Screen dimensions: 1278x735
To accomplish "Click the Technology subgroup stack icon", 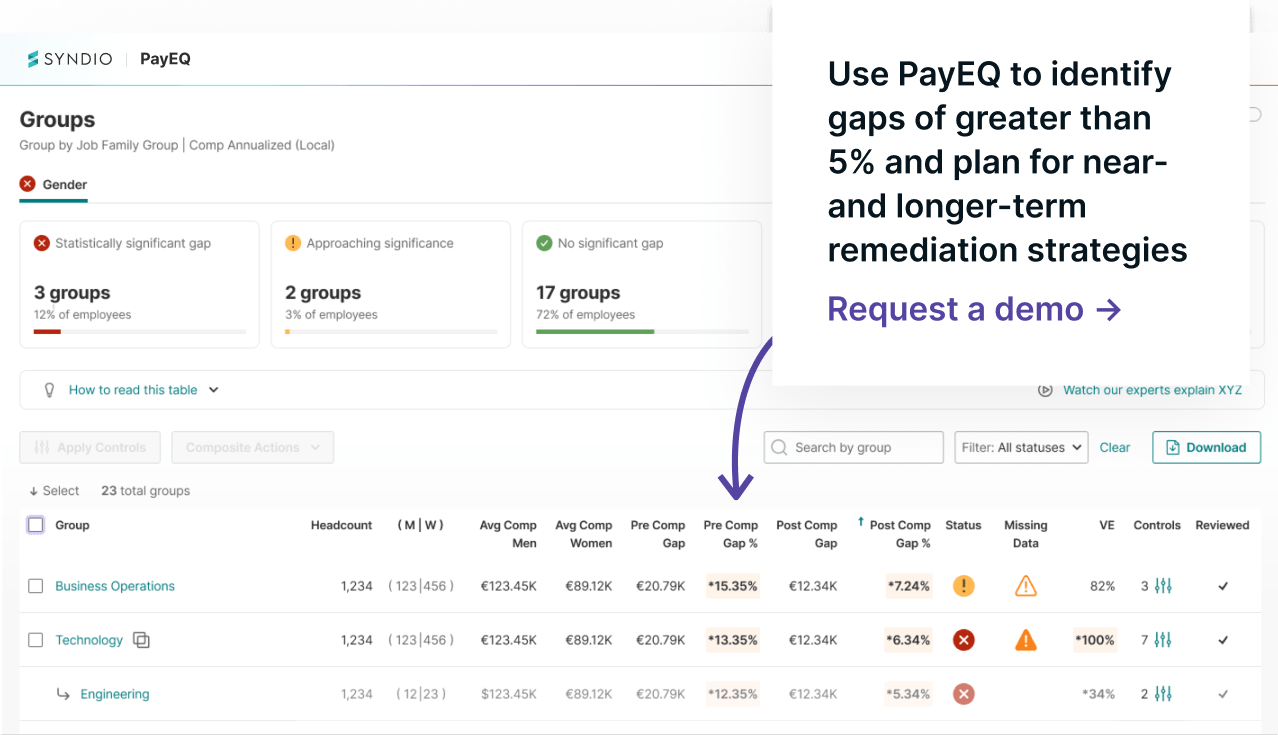I will [x=141, y=640].
